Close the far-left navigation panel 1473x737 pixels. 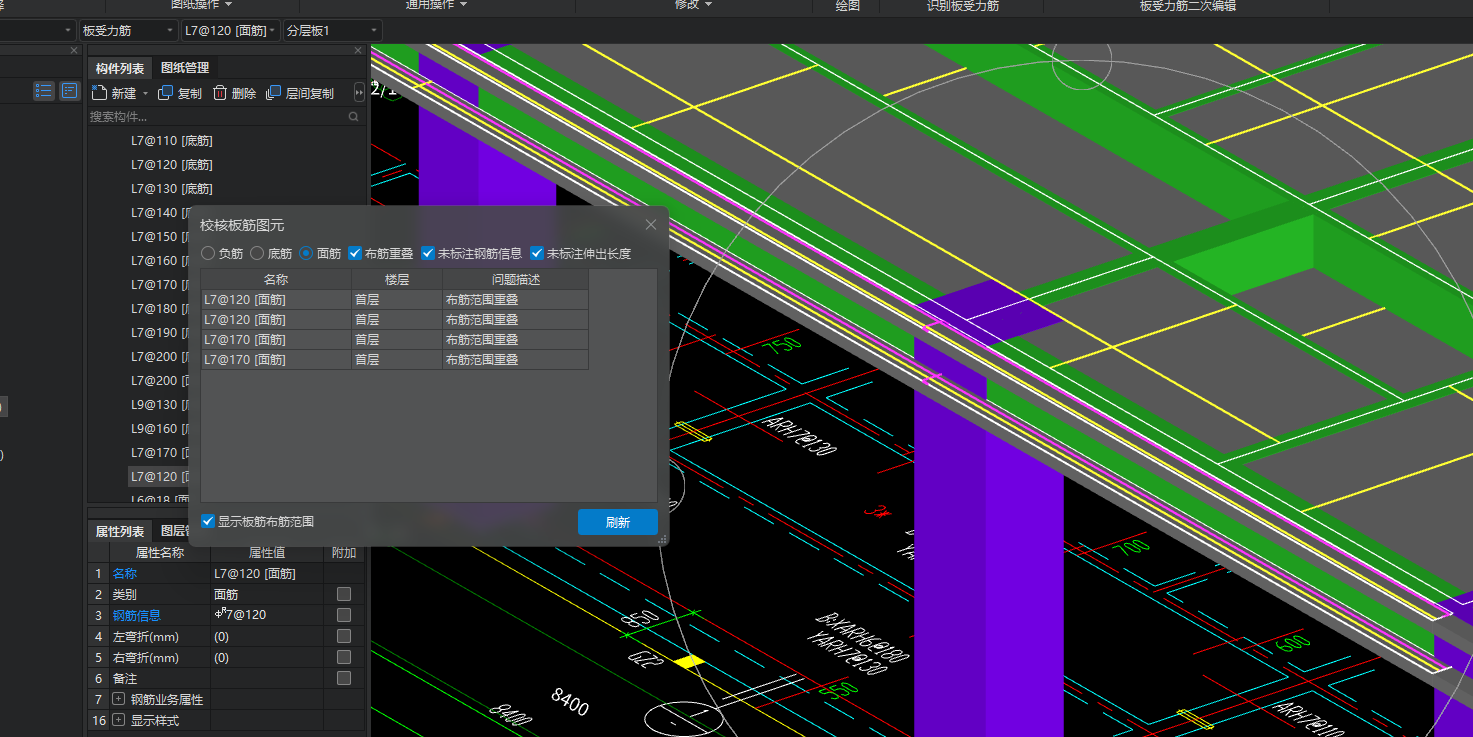(x=74, y=50)
